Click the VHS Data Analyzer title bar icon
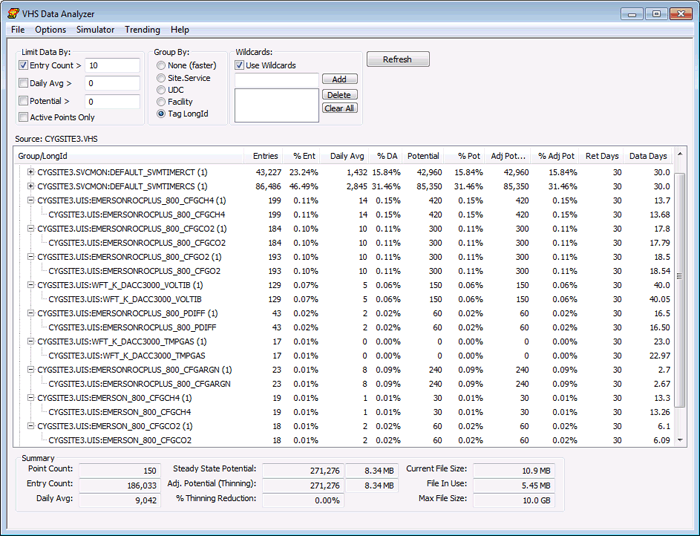The image size is (700, 536). [13, 14]
